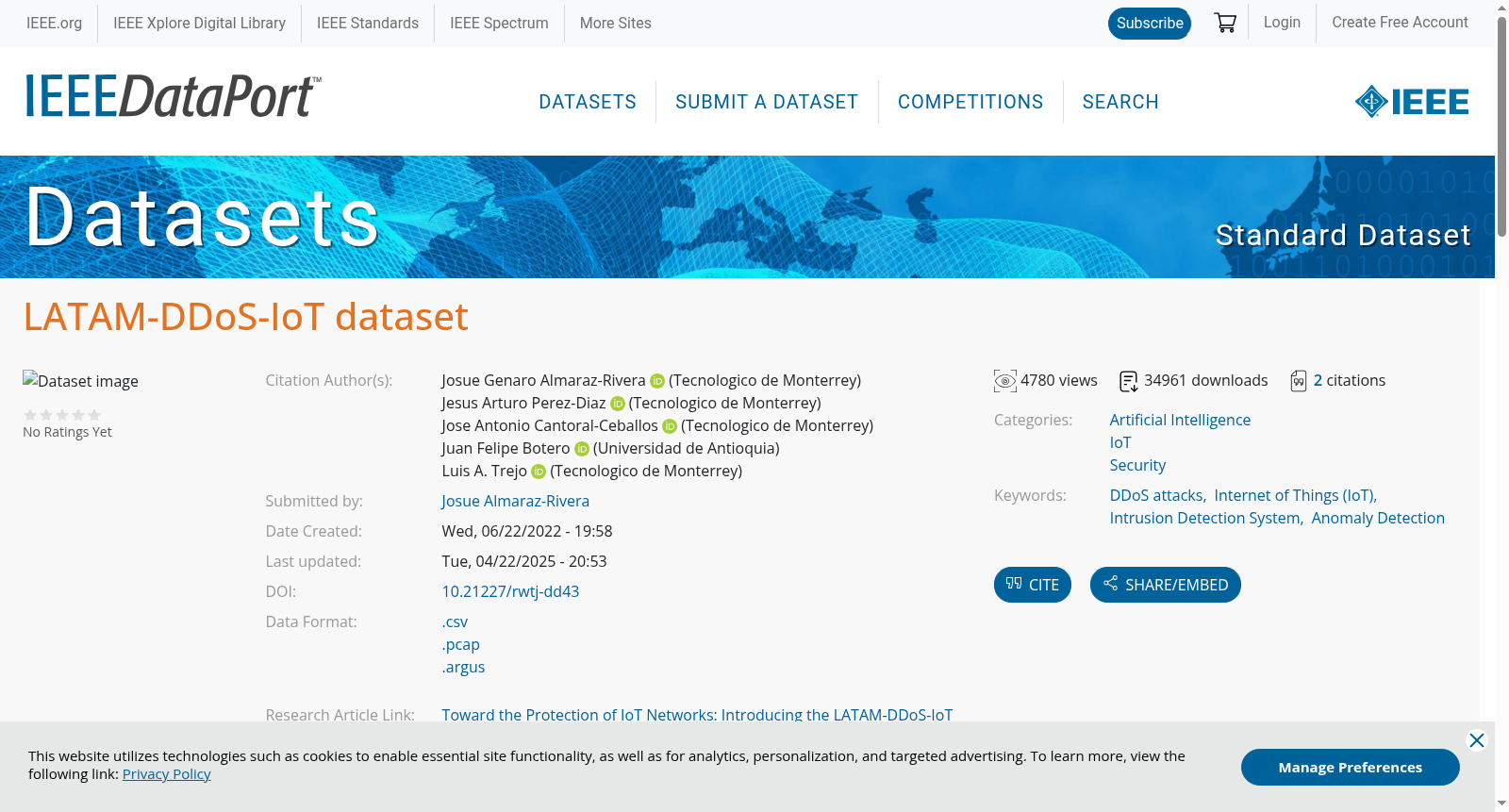This screenshot has height=812, width=1509.
Task: Open IEEE.org top link
Action: (x=54, y=23)
